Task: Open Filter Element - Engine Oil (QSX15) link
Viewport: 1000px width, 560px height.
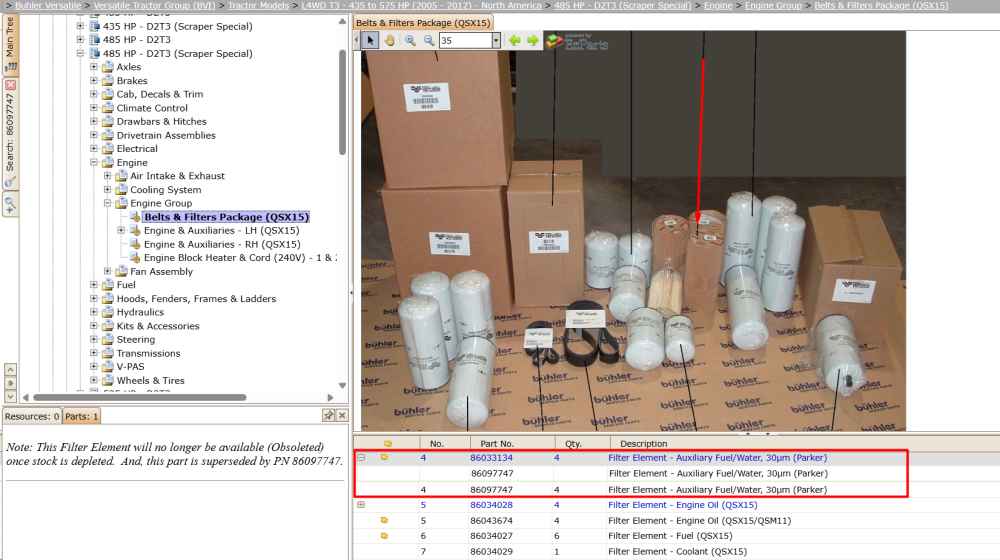Action: click(682, 505)
